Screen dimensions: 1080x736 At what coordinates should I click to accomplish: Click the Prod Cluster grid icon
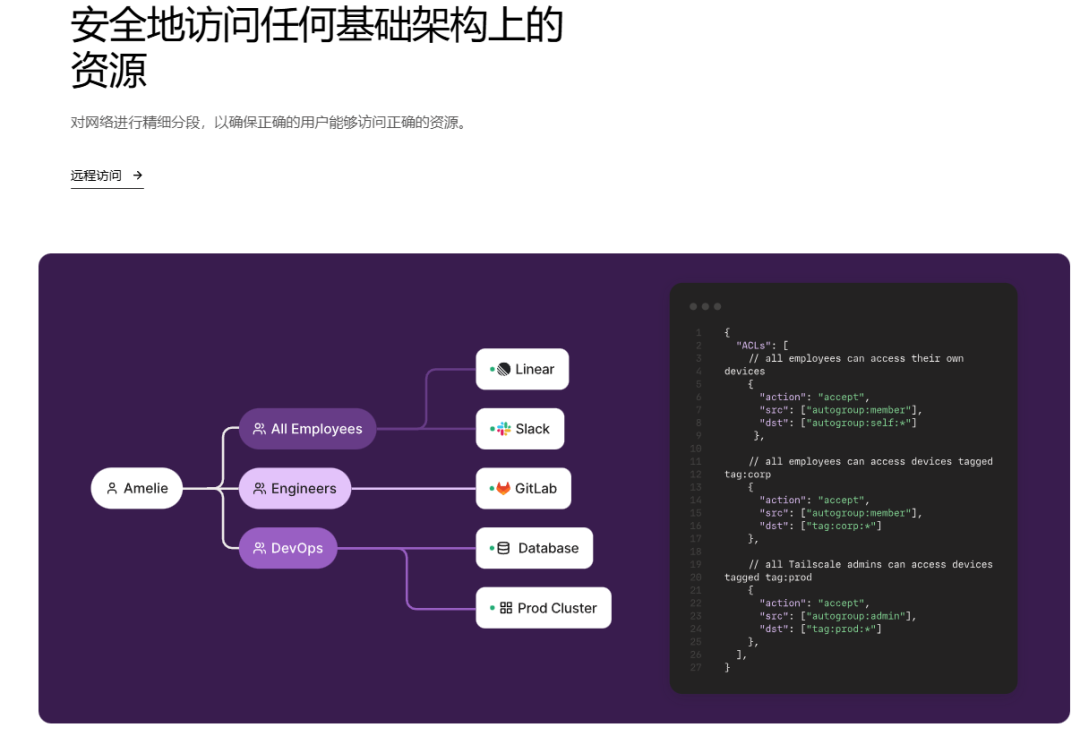[506, 608]
